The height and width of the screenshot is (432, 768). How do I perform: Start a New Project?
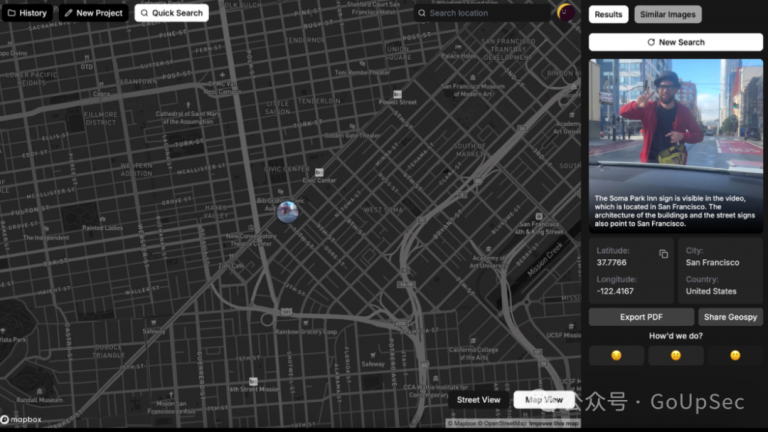pyautogui.click(x=93, y=13)
